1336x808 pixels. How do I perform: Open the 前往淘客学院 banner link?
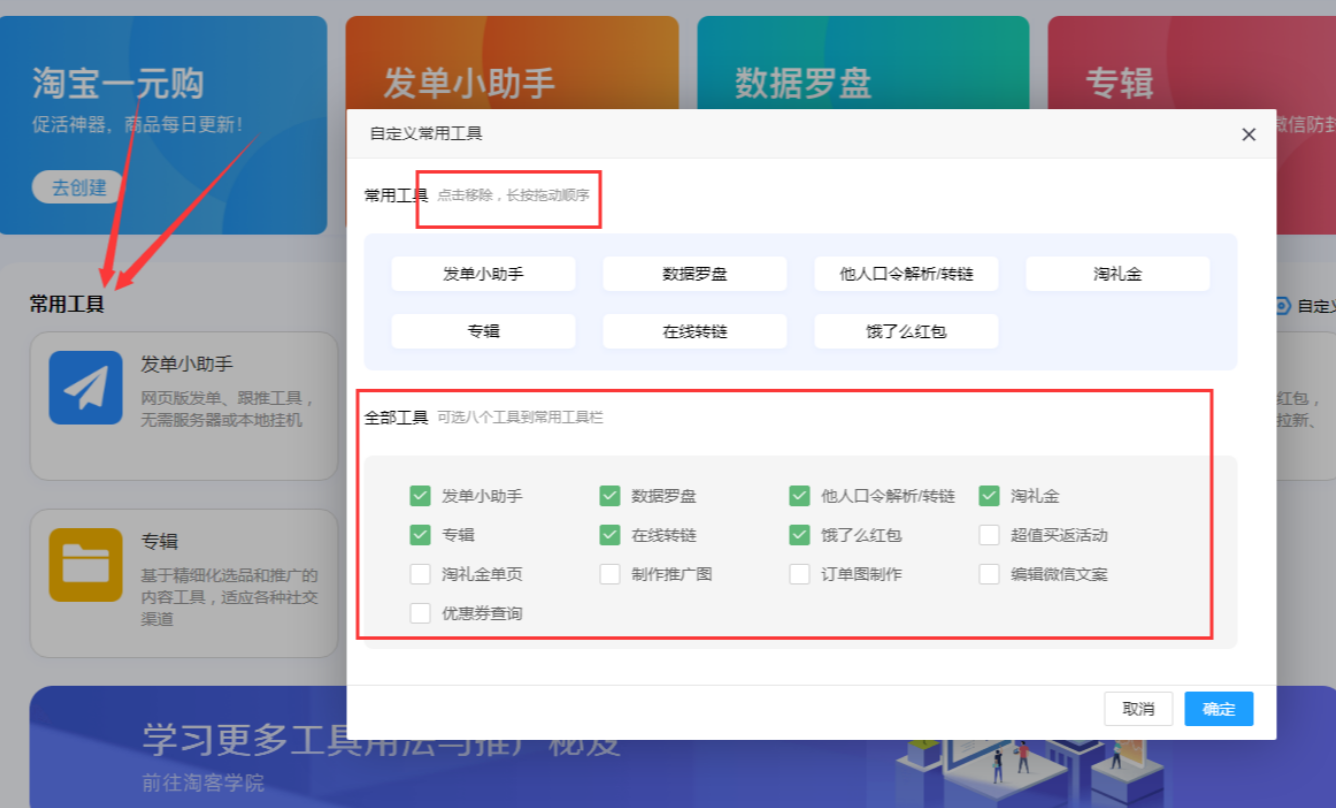[203, 782]
